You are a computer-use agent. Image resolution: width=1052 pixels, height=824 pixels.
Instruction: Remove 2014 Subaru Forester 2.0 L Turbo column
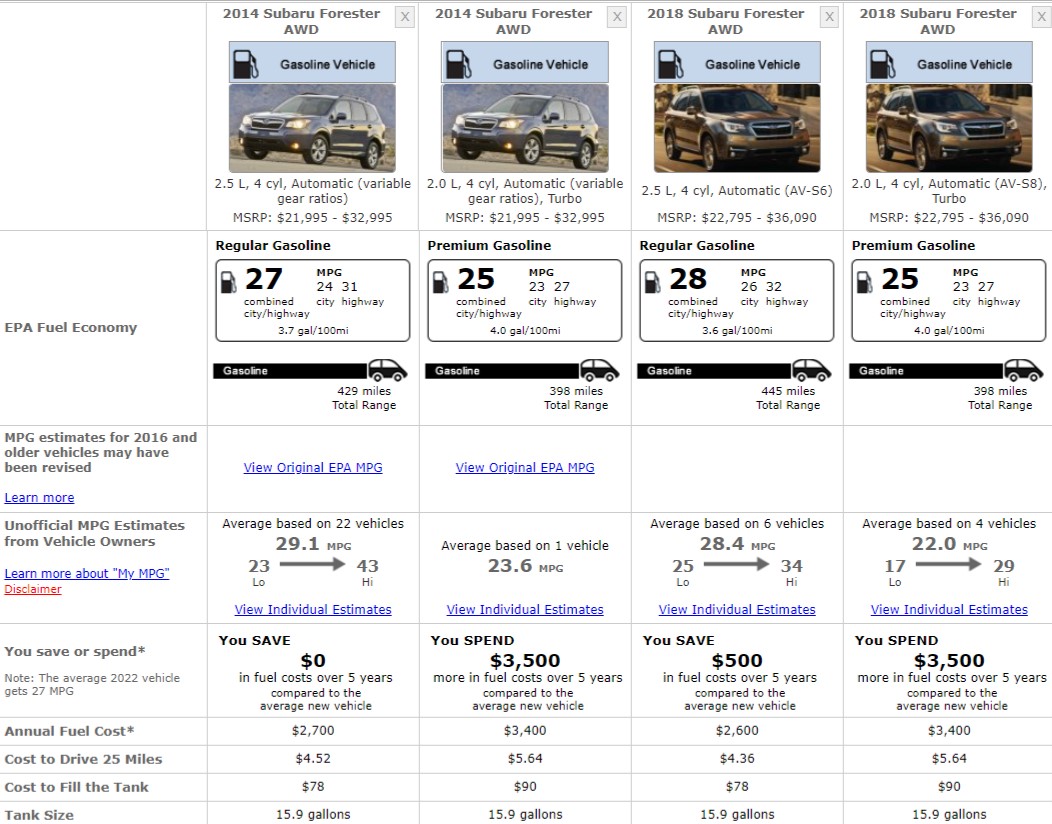click(x=617, y=17)
